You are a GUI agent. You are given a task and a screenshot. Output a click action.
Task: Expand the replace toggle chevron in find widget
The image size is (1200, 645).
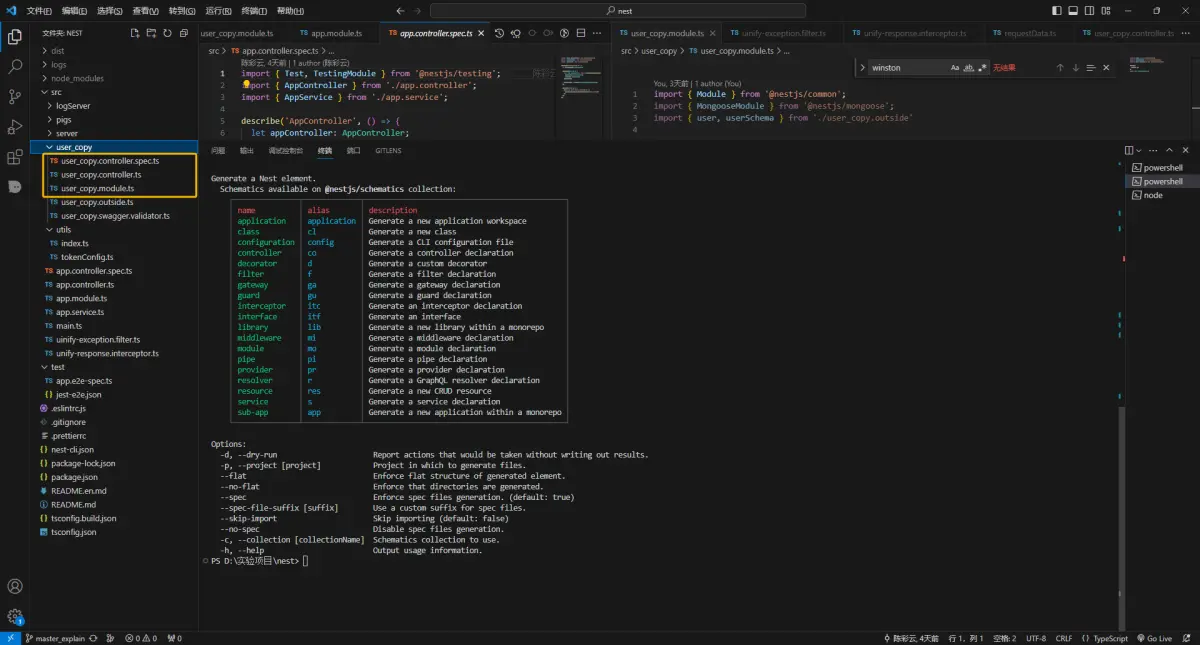tap(862, 68)
